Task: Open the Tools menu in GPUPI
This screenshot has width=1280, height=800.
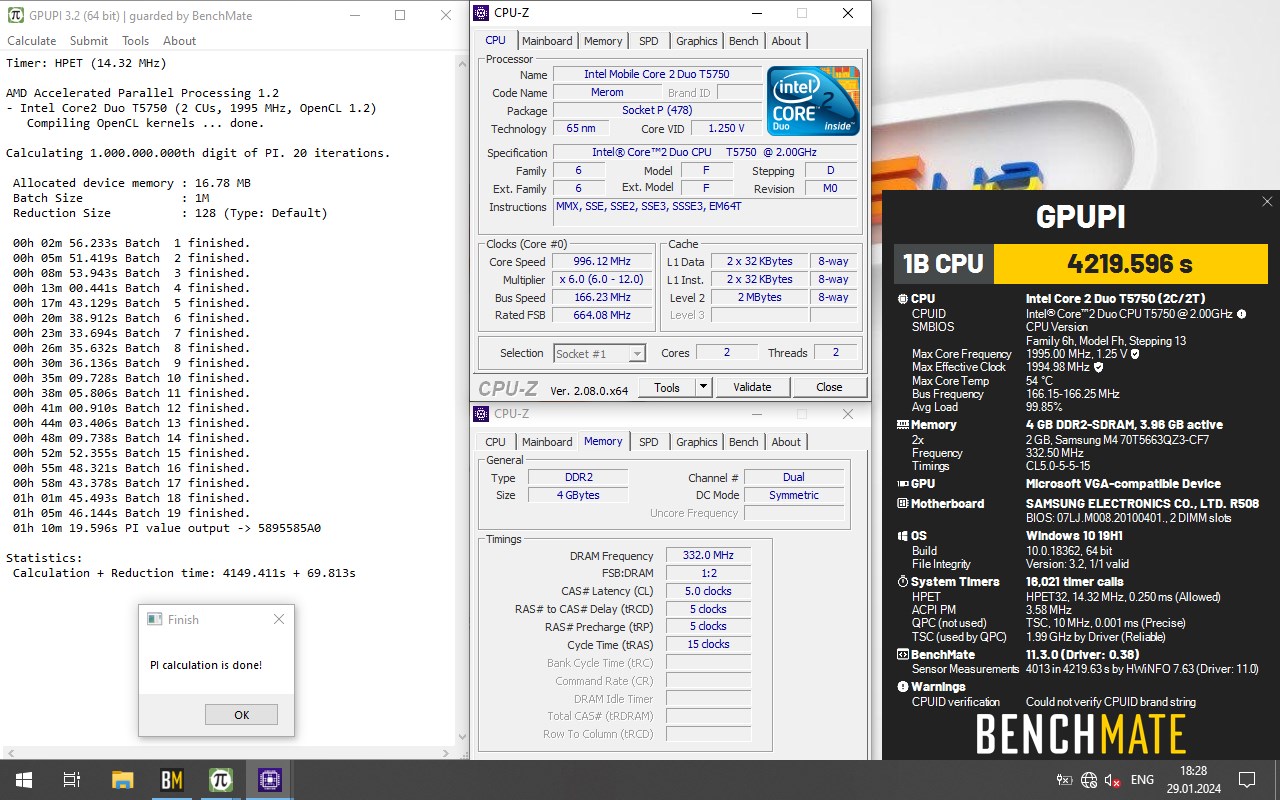Action: point(136,41)
